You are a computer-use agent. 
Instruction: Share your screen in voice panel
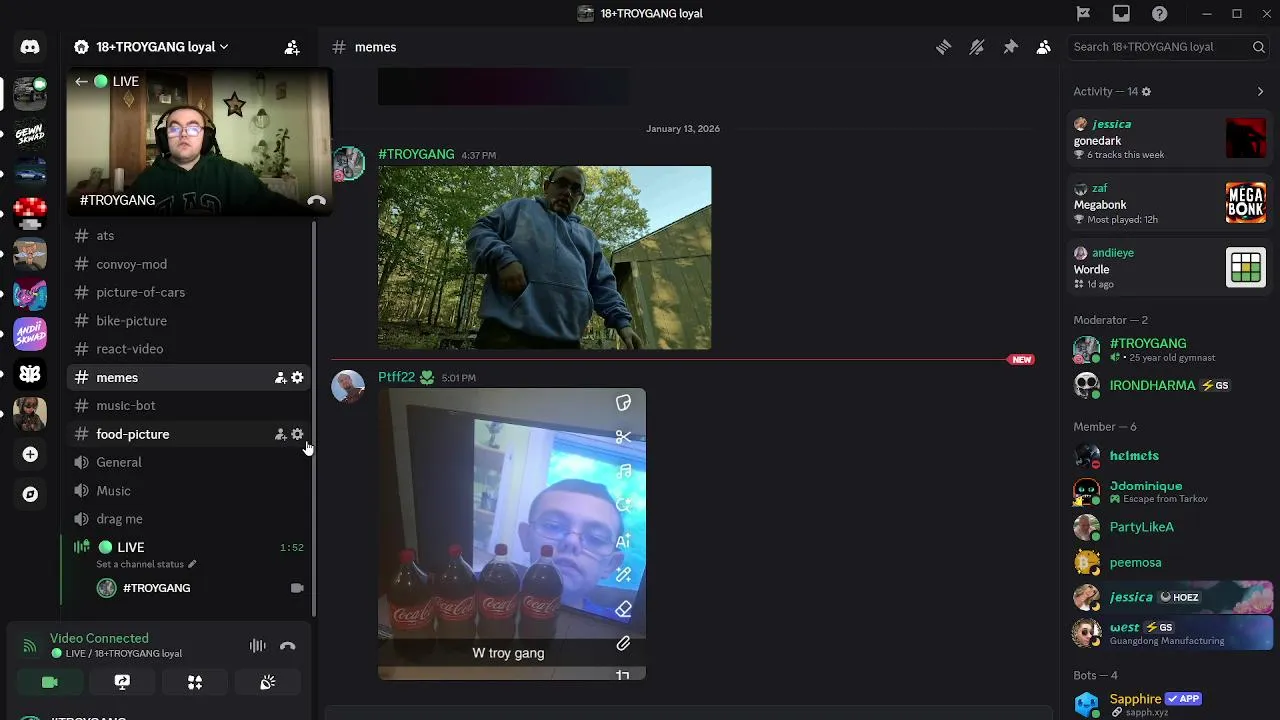tap(122, 682)
